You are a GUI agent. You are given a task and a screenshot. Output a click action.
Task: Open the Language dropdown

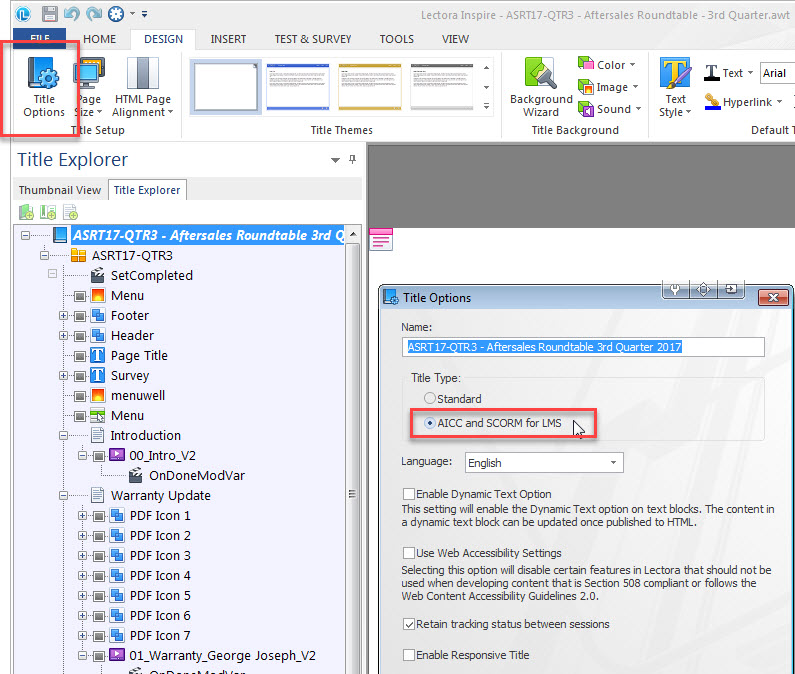click(x=544, y=463)
